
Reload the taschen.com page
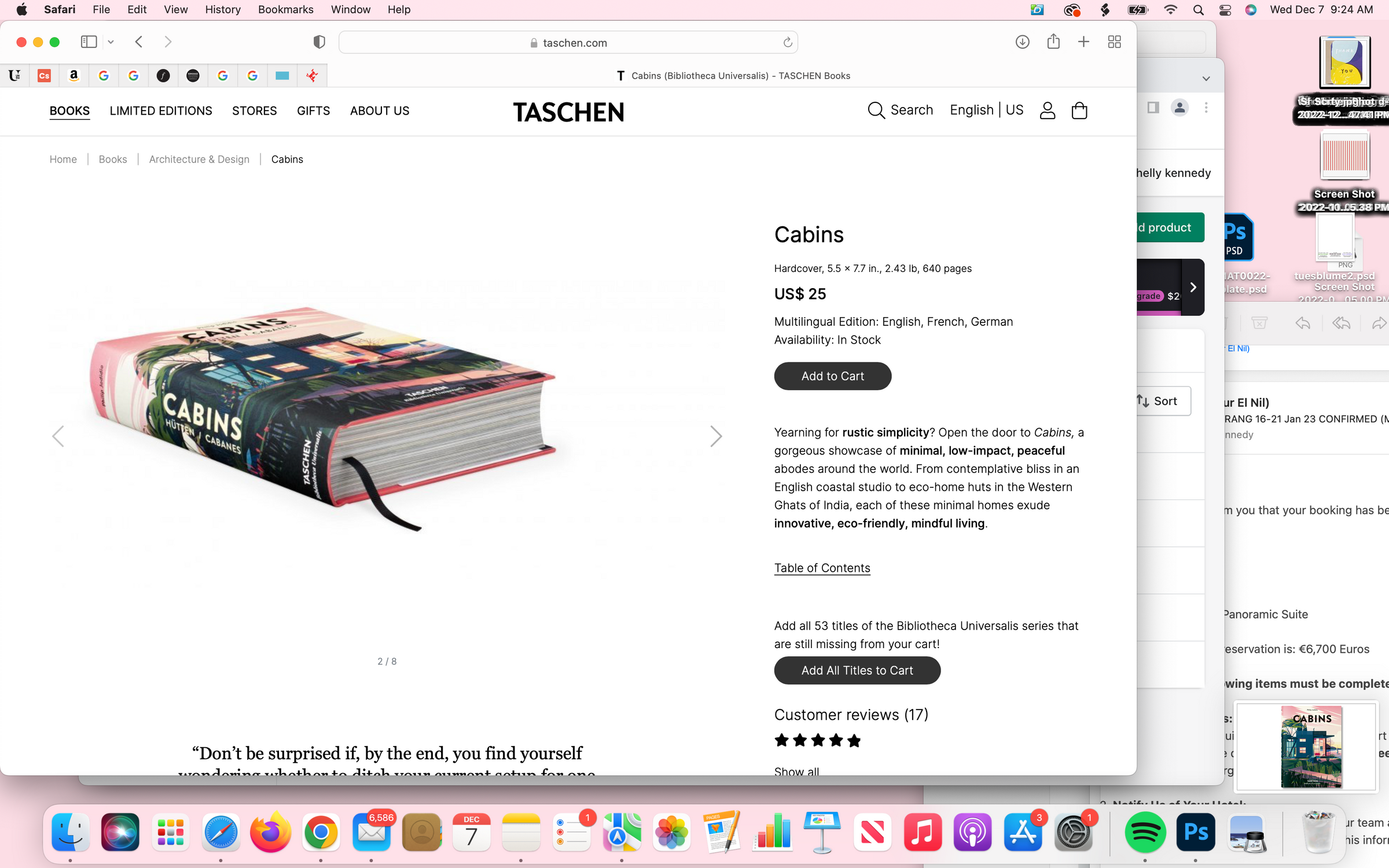(x=787, y=42)
